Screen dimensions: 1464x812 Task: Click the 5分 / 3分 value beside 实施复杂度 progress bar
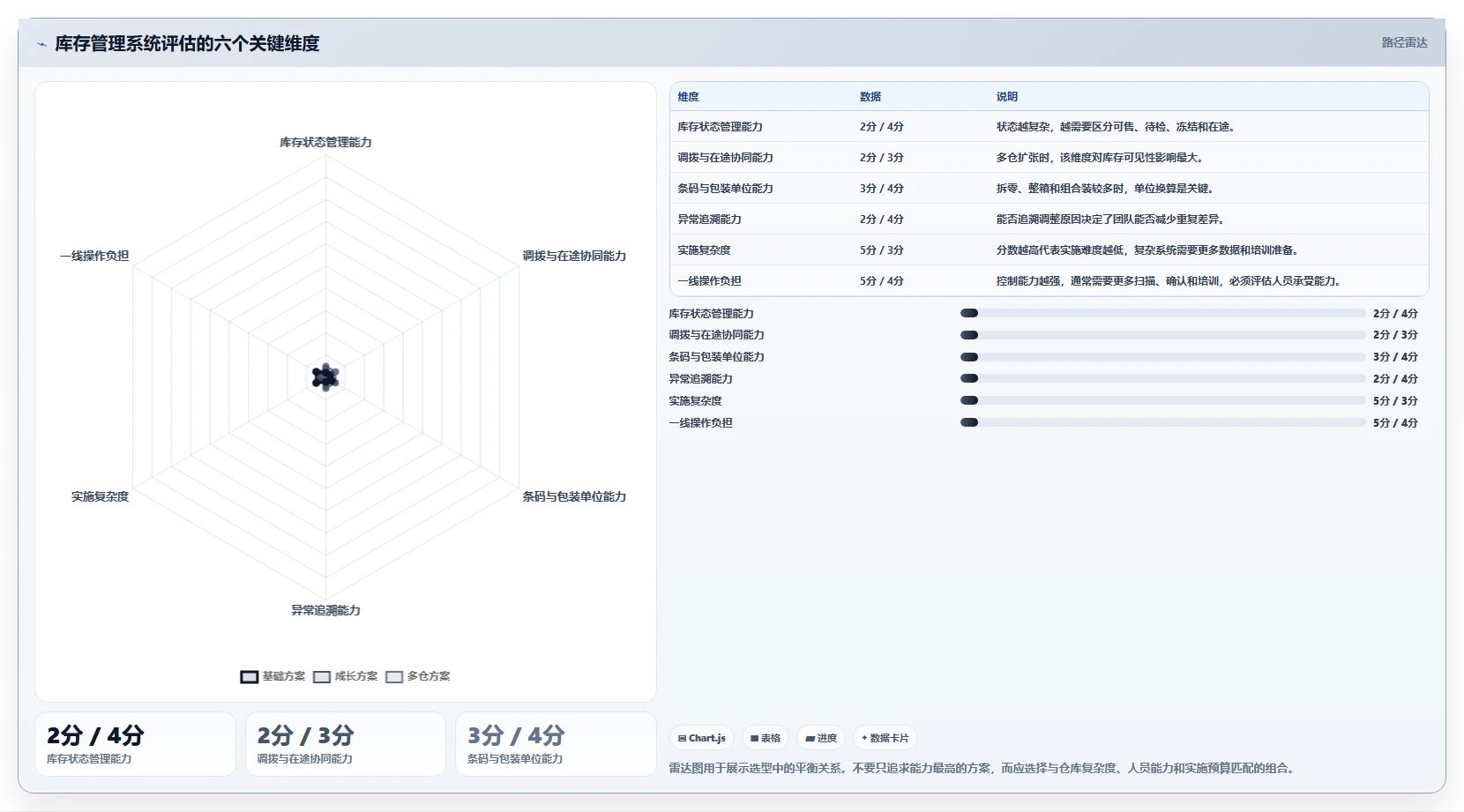pos(1395,401)
